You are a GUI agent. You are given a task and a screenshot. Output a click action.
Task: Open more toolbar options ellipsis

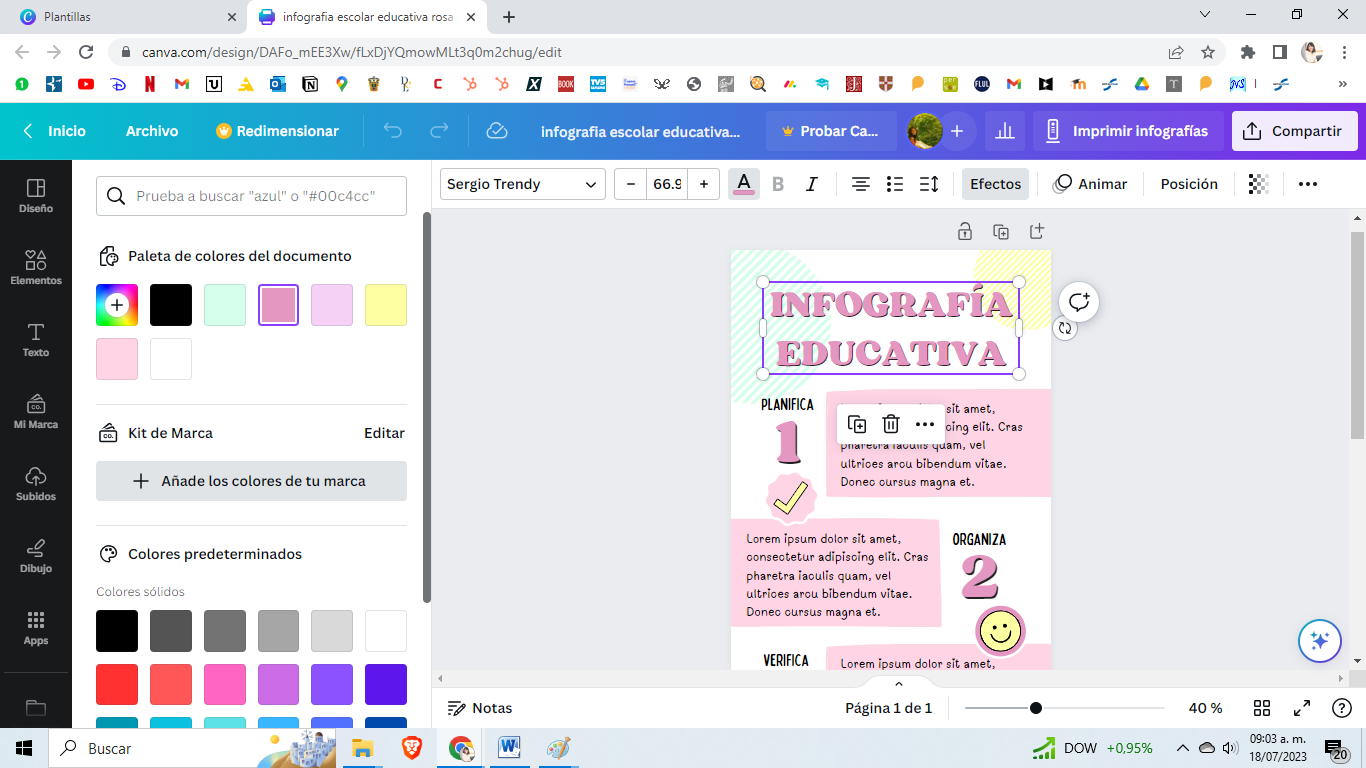[1307, 184]
